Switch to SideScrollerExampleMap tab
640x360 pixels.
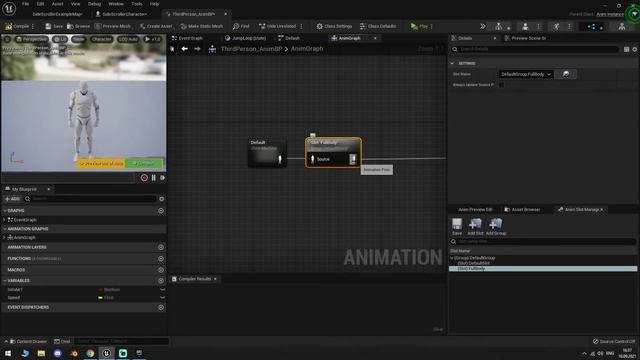pyautogui.click(x=57, y=14)
